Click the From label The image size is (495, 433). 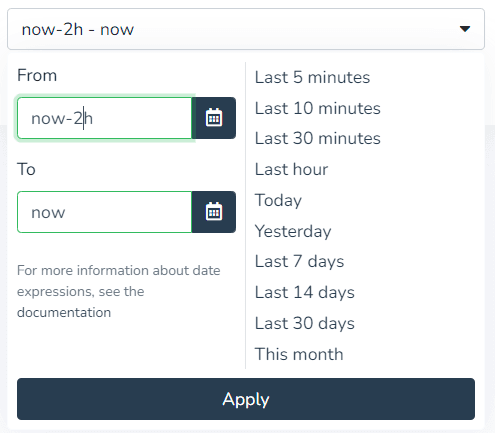37,75
